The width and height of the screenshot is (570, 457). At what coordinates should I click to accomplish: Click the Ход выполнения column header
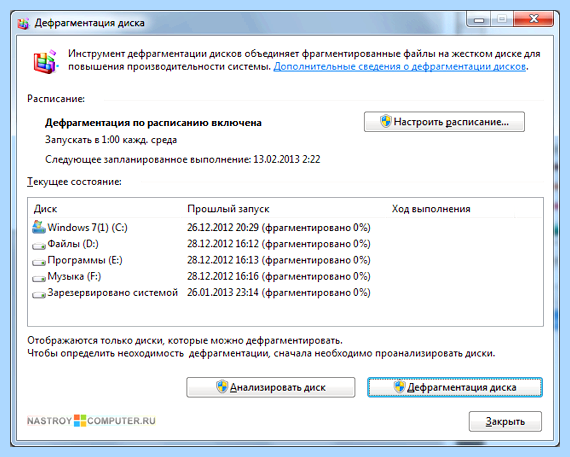click(450, 209)
